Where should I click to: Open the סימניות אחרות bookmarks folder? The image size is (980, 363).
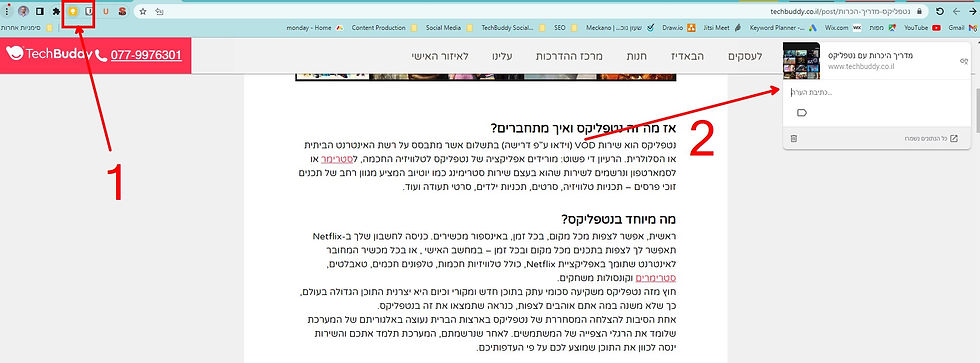pos(26,27)
